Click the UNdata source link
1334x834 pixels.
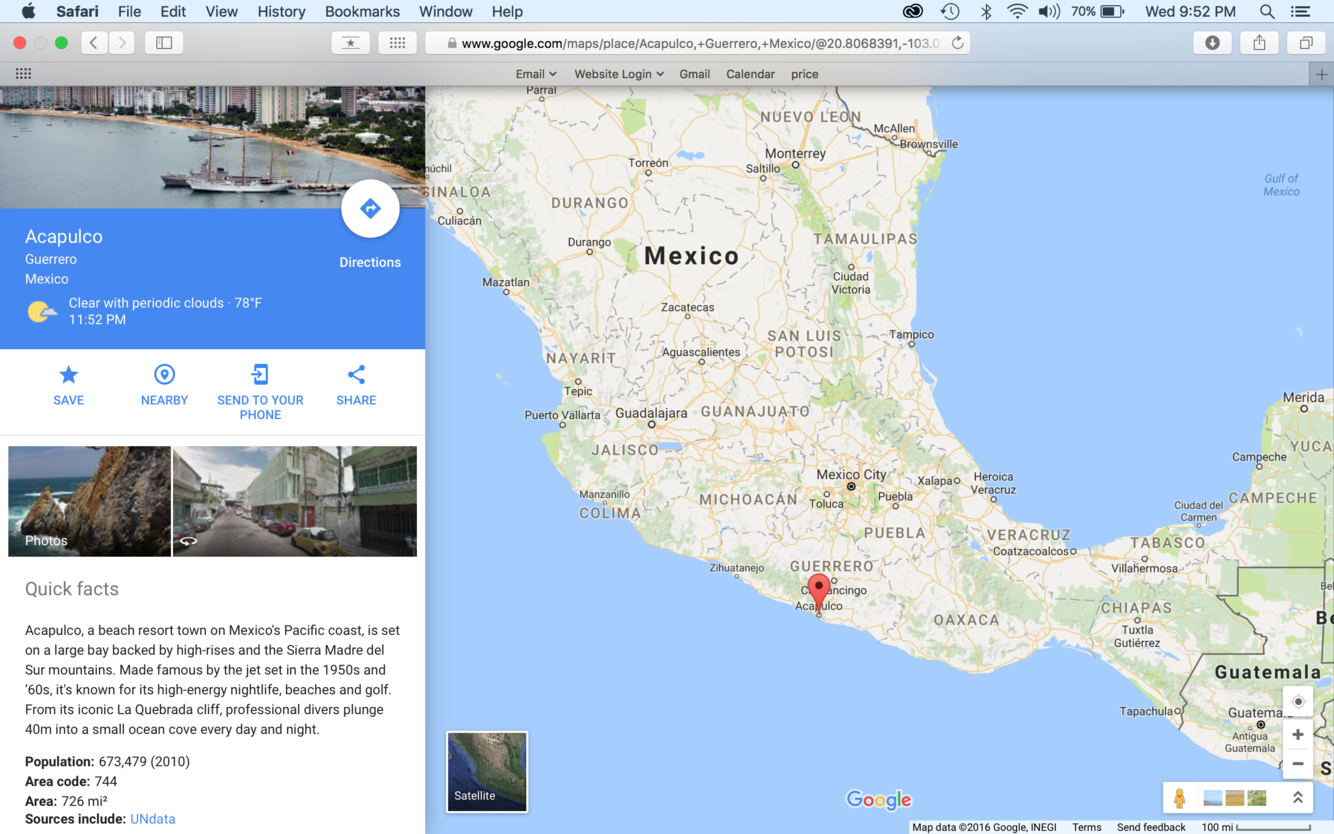[152, 819]
